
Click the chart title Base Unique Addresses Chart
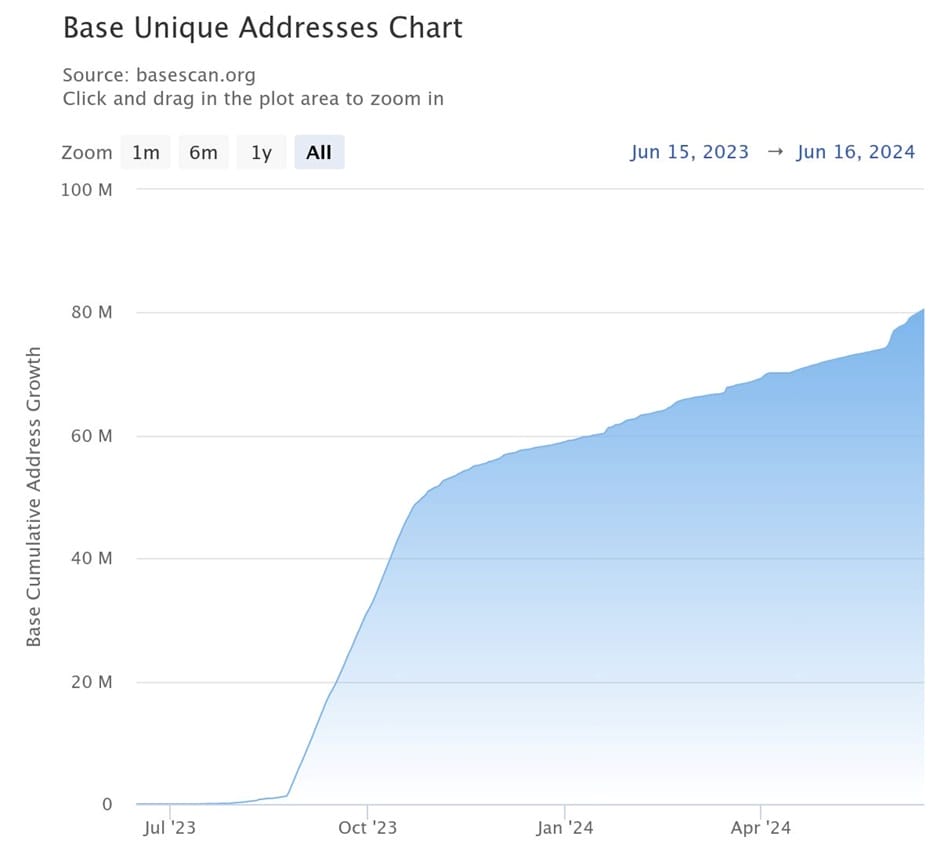click(x=262, y=28)
